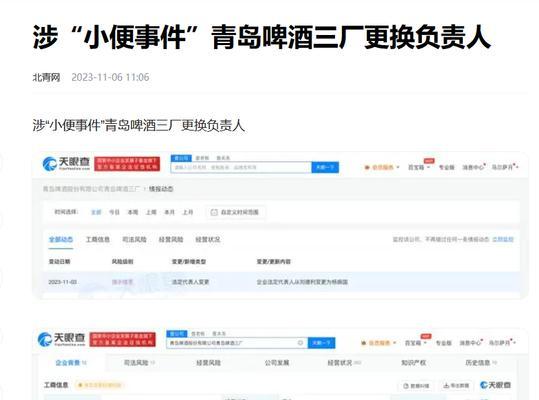Click the 变更/更新内容 column header
539x400 pixels.
pos(273,262)
